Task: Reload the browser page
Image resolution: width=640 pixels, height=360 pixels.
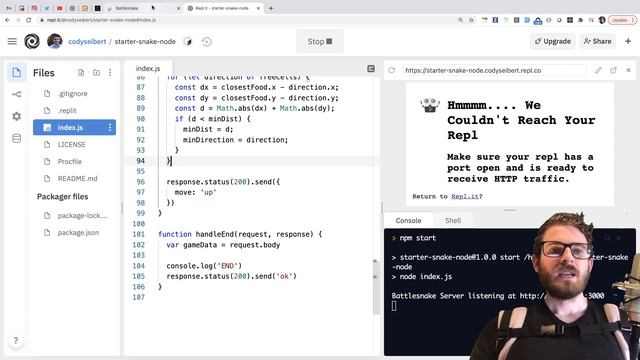Action: pos(29,20)
